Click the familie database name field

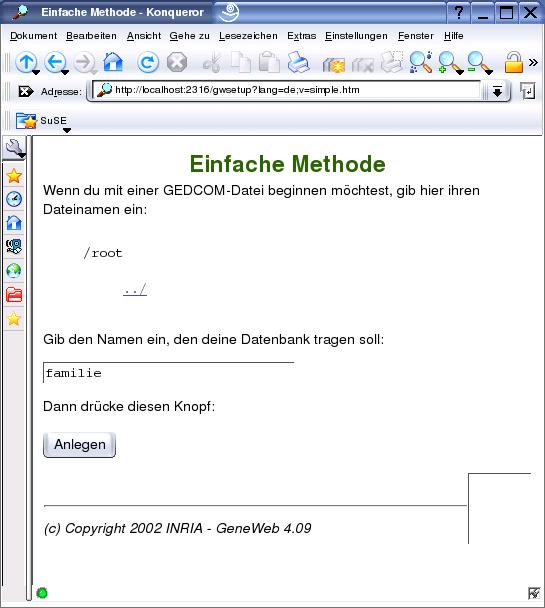(169, 373)
